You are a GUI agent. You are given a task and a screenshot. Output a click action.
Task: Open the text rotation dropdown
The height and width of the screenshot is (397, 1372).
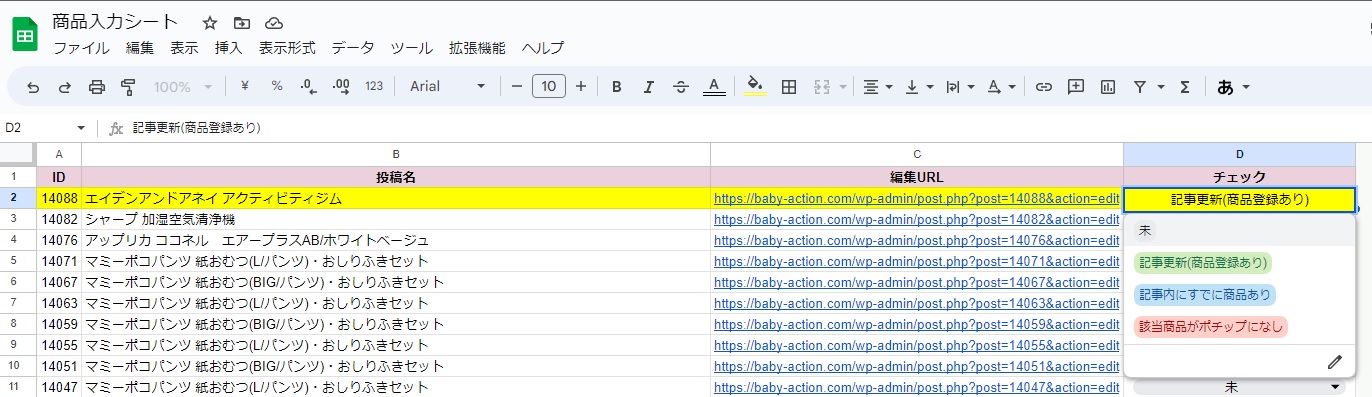pos(1000,87)
